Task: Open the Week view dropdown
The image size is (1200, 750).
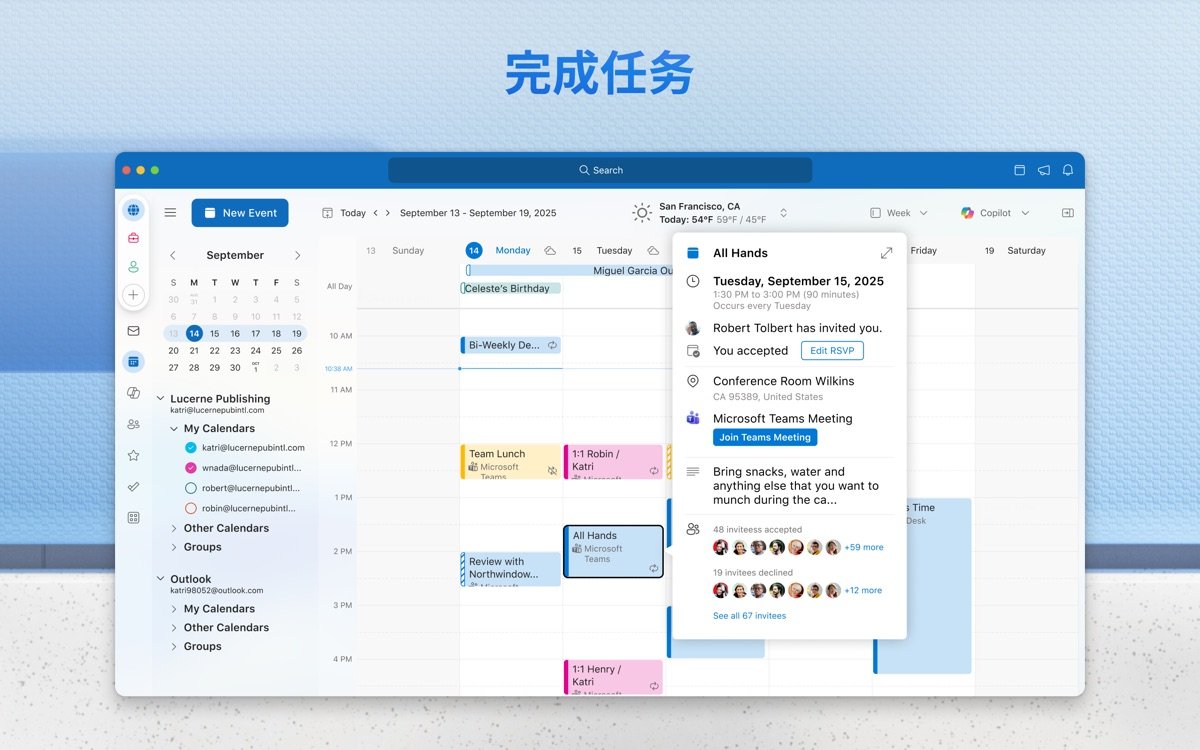Action: click(x=897, y=212)
